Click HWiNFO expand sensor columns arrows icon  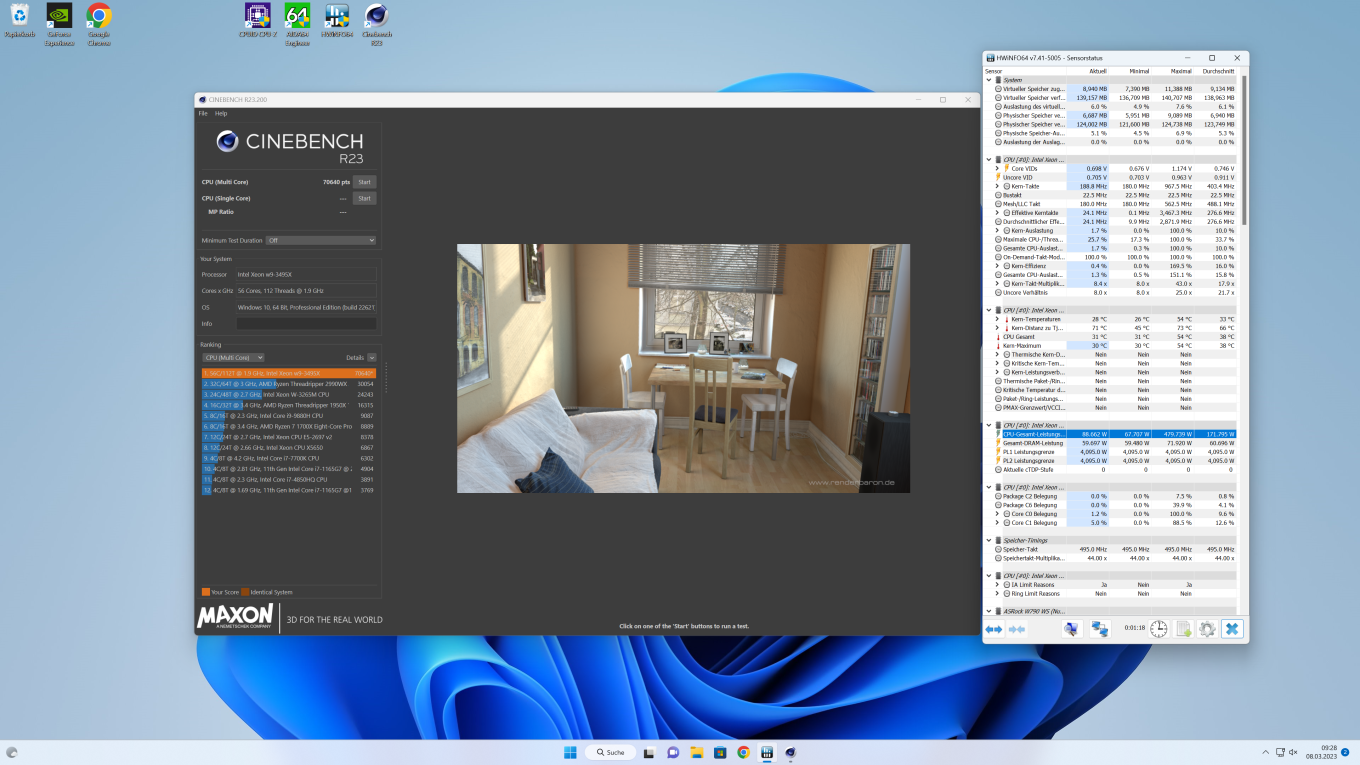(x=993, y=629)
